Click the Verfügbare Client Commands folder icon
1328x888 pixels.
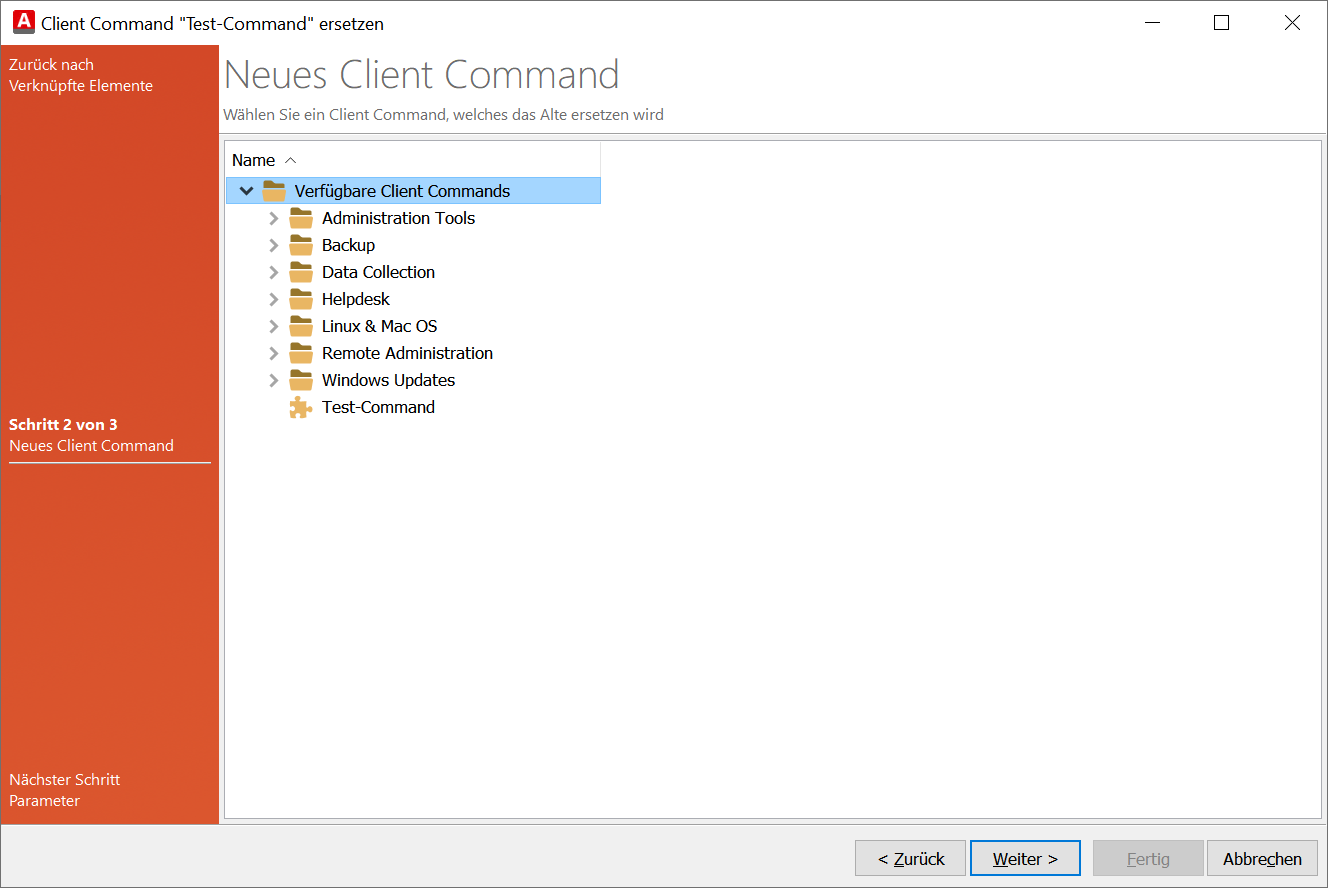273,190
